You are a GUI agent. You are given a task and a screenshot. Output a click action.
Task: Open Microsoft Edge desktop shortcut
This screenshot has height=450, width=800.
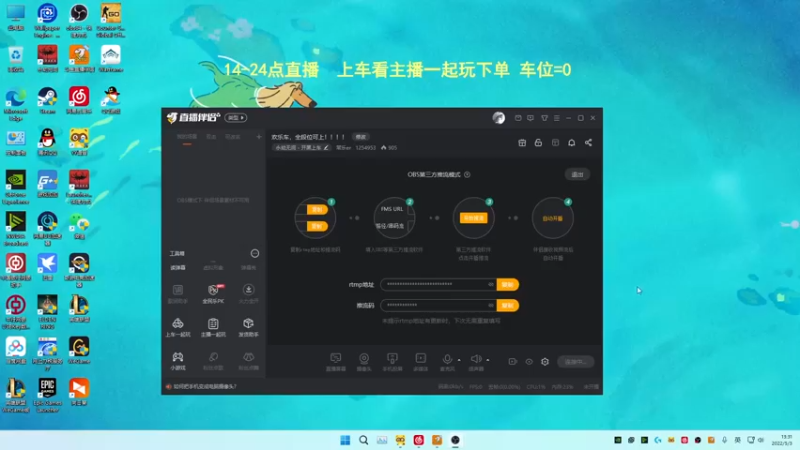[x=15, y=104]
